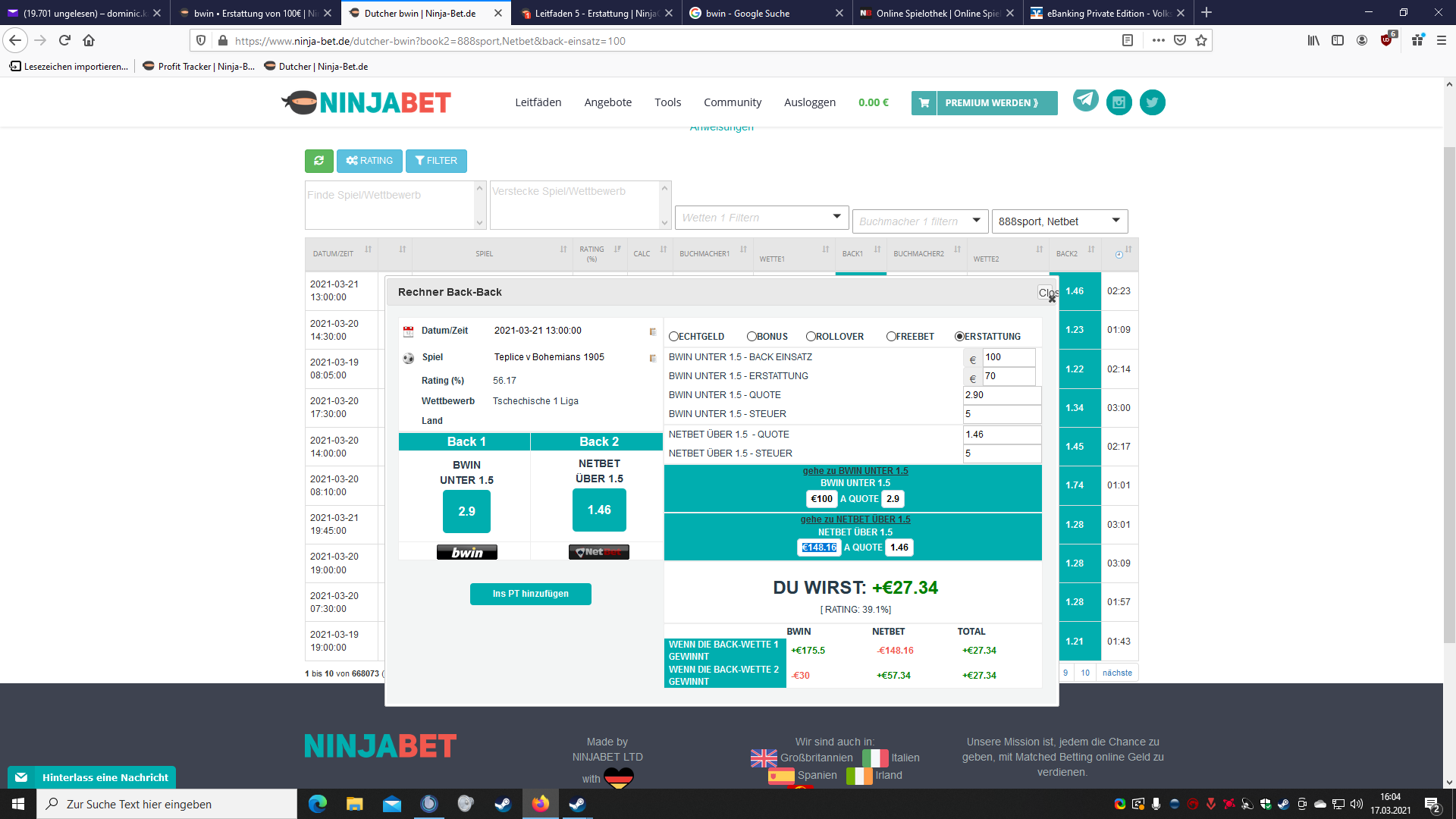Go to next page with nächste
Screen dimensions: 1456x819
tap(1116, 673)
